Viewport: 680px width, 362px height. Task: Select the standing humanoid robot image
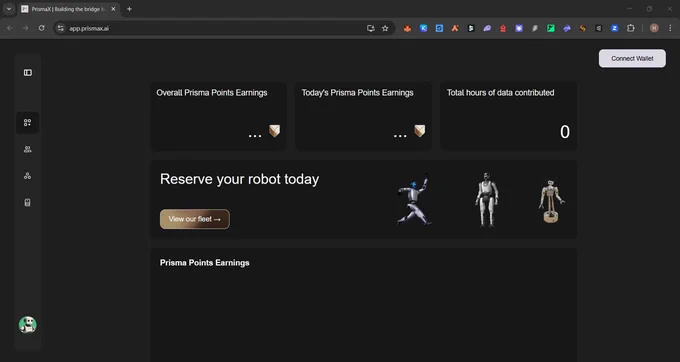click(487, 199)
